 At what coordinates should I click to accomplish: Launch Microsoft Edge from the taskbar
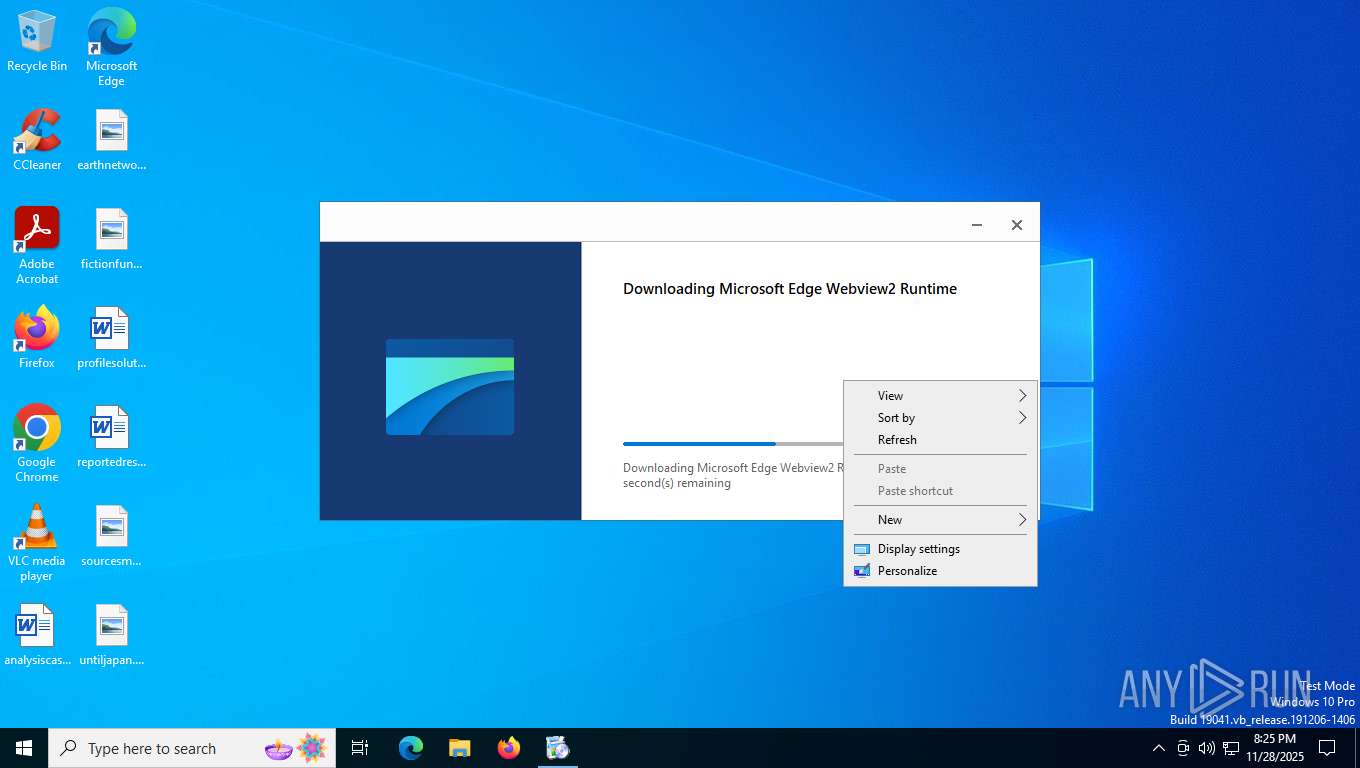point(411,748)
